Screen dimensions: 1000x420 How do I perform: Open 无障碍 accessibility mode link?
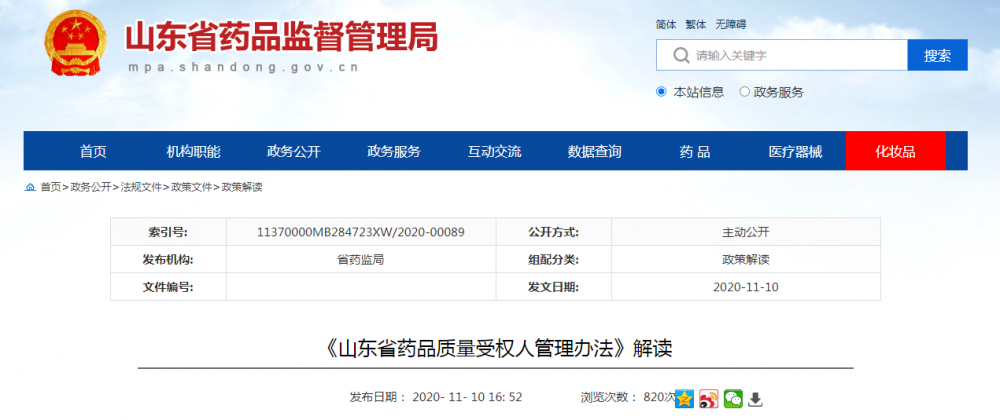click(x=730, y=24)
